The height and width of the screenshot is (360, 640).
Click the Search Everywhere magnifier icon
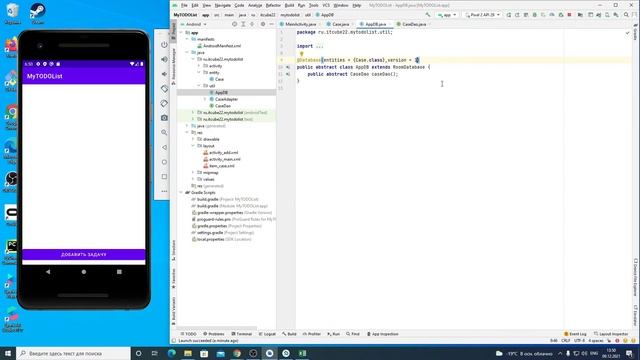(626, 15)
